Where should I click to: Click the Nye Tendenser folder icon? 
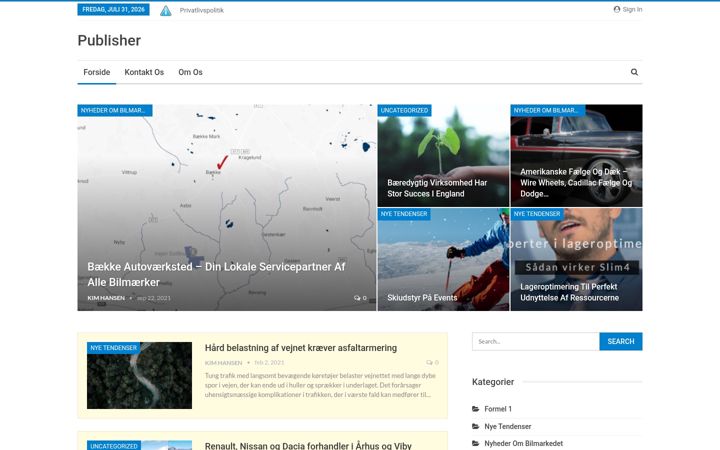click(x=476, y=426)
